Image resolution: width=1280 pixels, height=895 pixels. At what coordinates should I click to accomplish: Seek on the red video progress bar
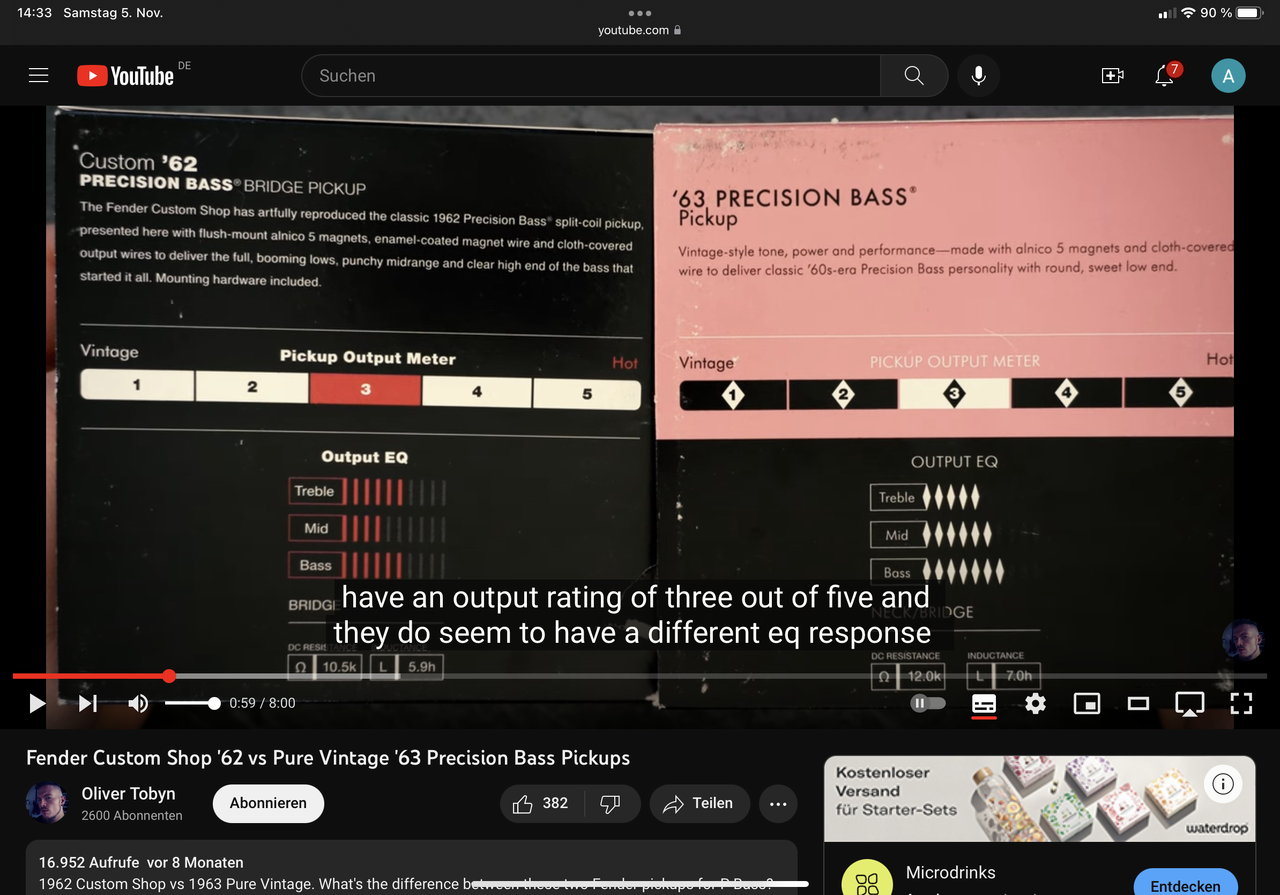[640, 677]
